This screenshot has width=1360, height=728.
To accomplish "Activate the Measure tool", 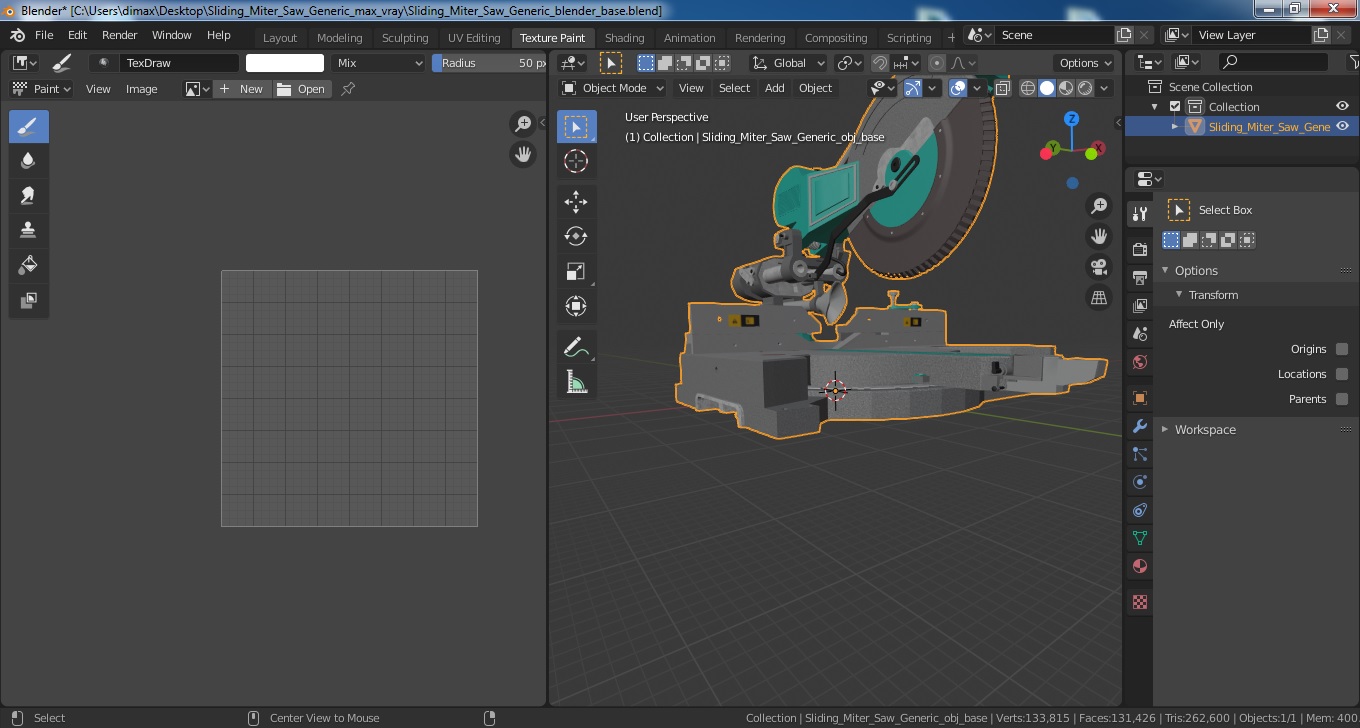I will (x=576, y=382).
